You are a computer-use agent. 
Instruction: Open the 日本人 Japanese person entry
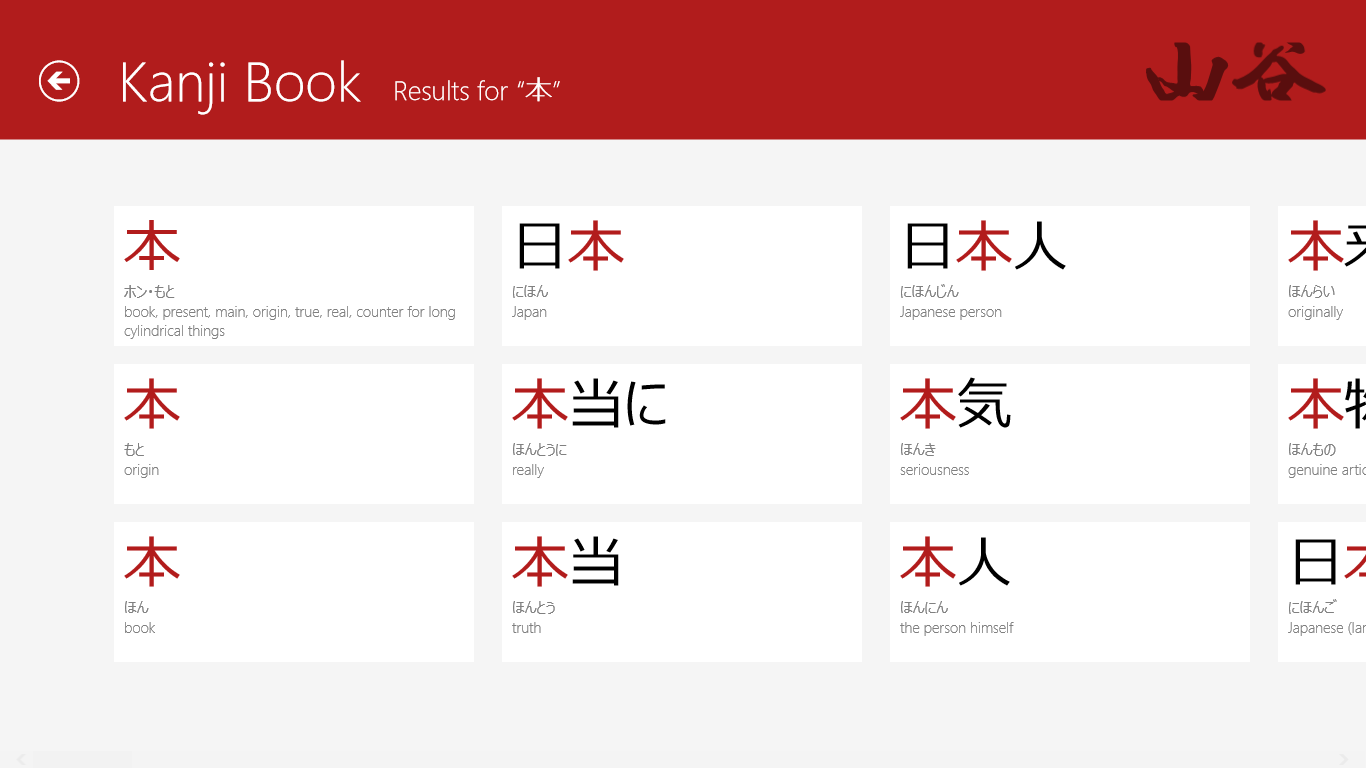[1069, 276]
